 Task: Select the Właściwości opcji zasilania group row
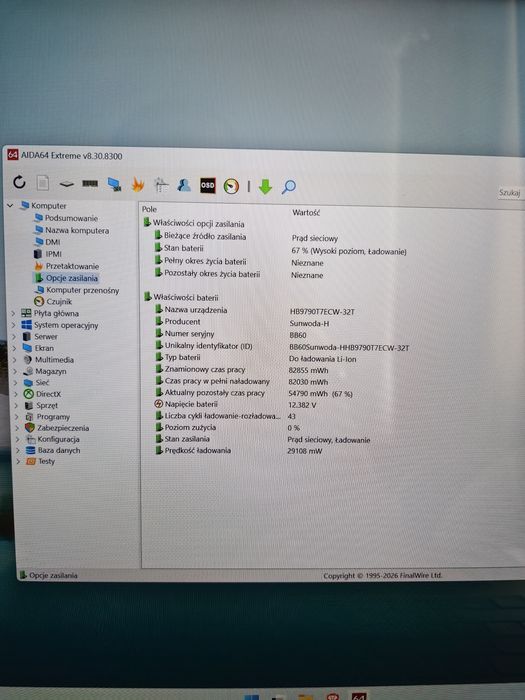[194, 223]
